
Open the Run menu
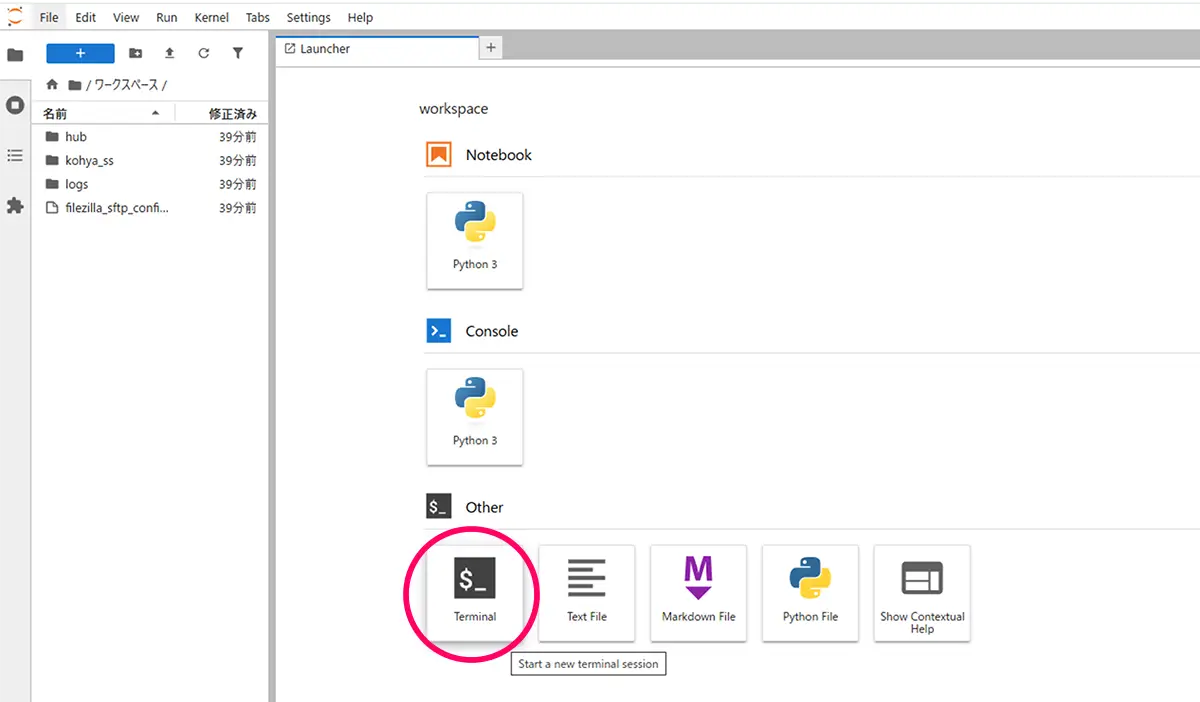coord(167,17)
